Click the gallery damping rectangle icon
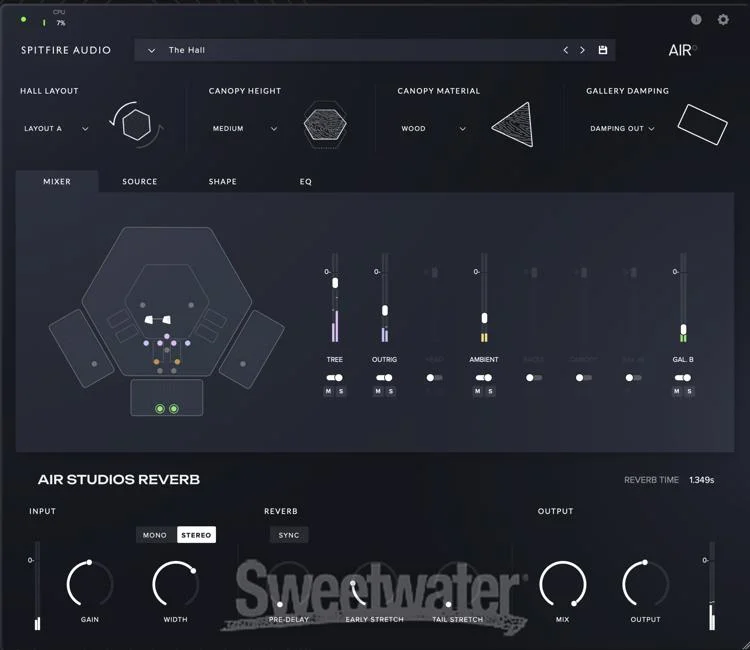 click(702, 125)
